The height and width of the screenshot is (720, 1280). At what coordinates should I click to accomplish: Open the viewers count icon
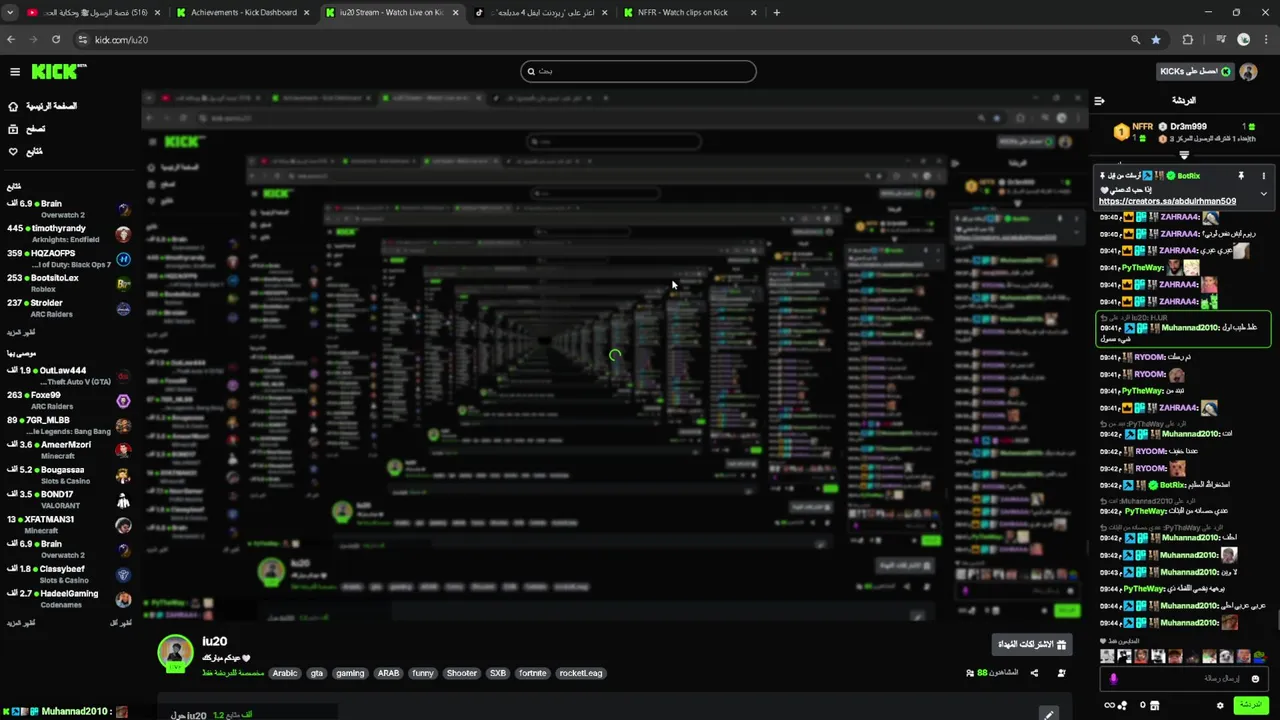click(970, 673)
